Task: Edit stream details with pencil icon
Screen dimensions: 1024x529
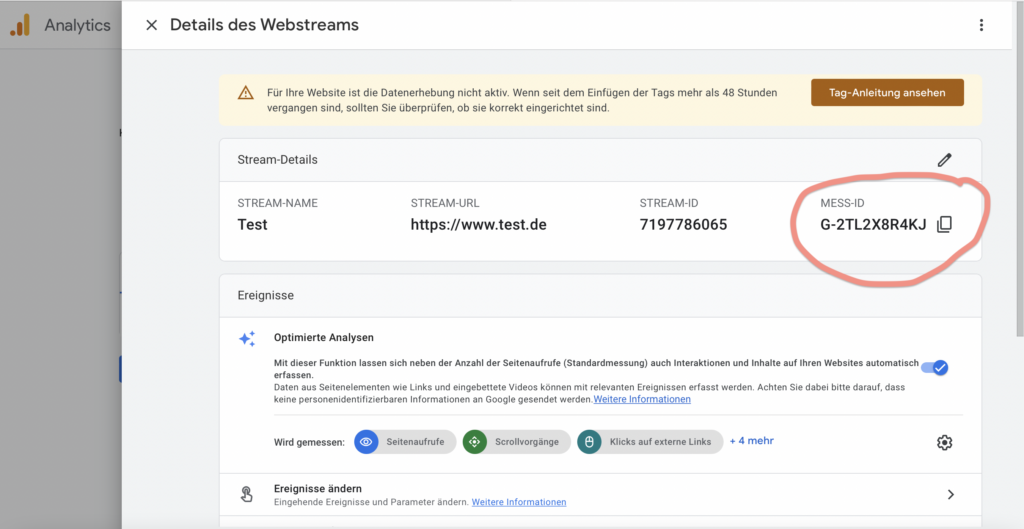Action: (x=944, y=160)
